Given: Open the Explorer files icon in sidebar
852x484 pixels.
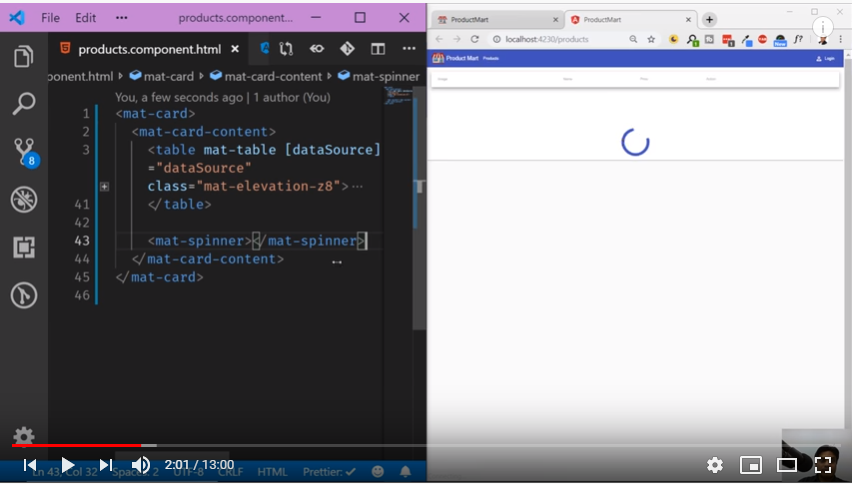Looking at the screenshot, I should [23, 56].
